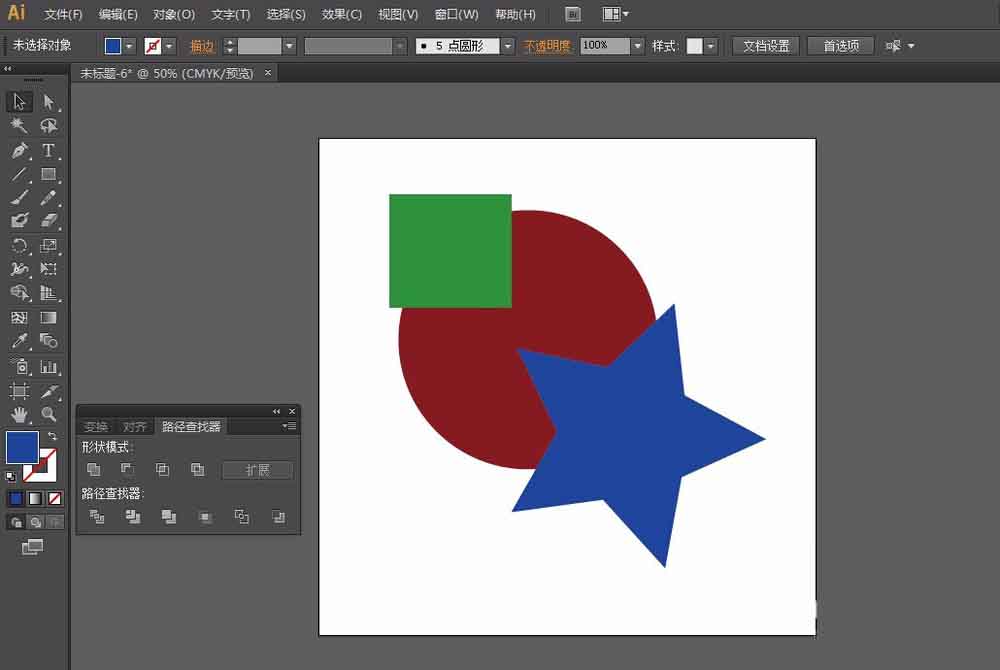
Task: Click Unite shape mode in Pathfinder
Action: pyautogui.click(x=93, y=470)
